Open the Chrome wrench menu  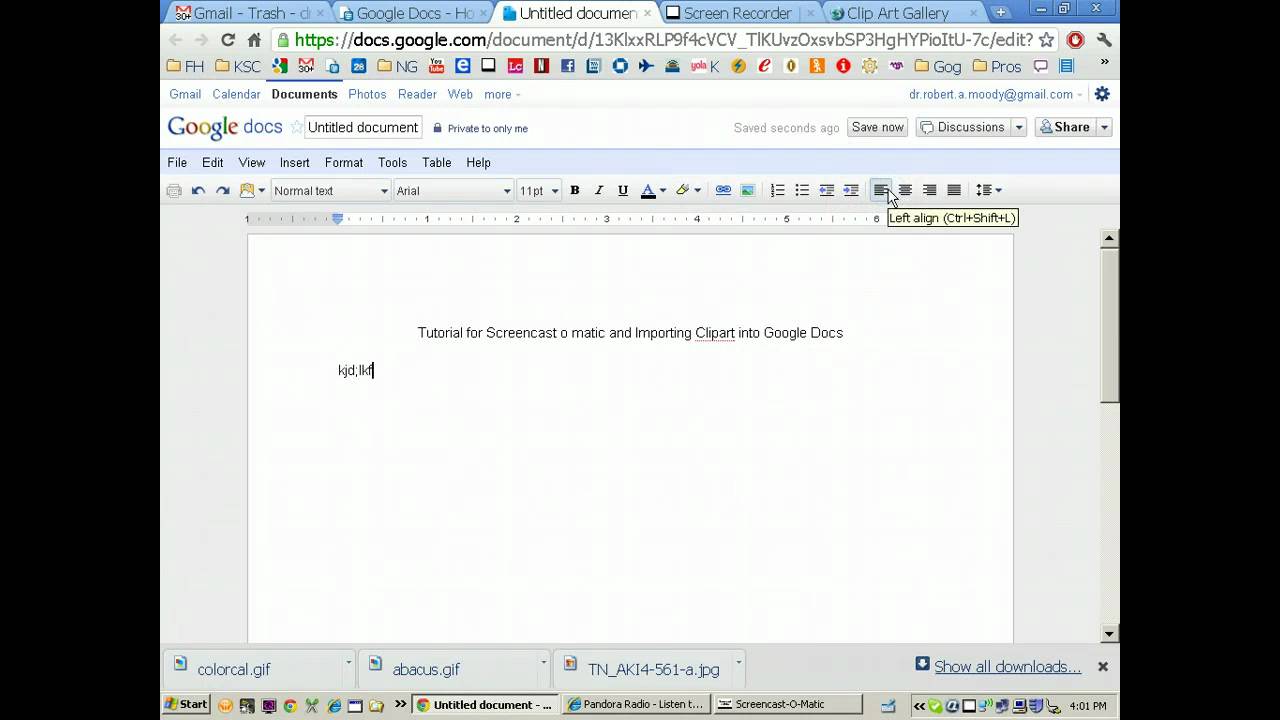pos(1104,40)
